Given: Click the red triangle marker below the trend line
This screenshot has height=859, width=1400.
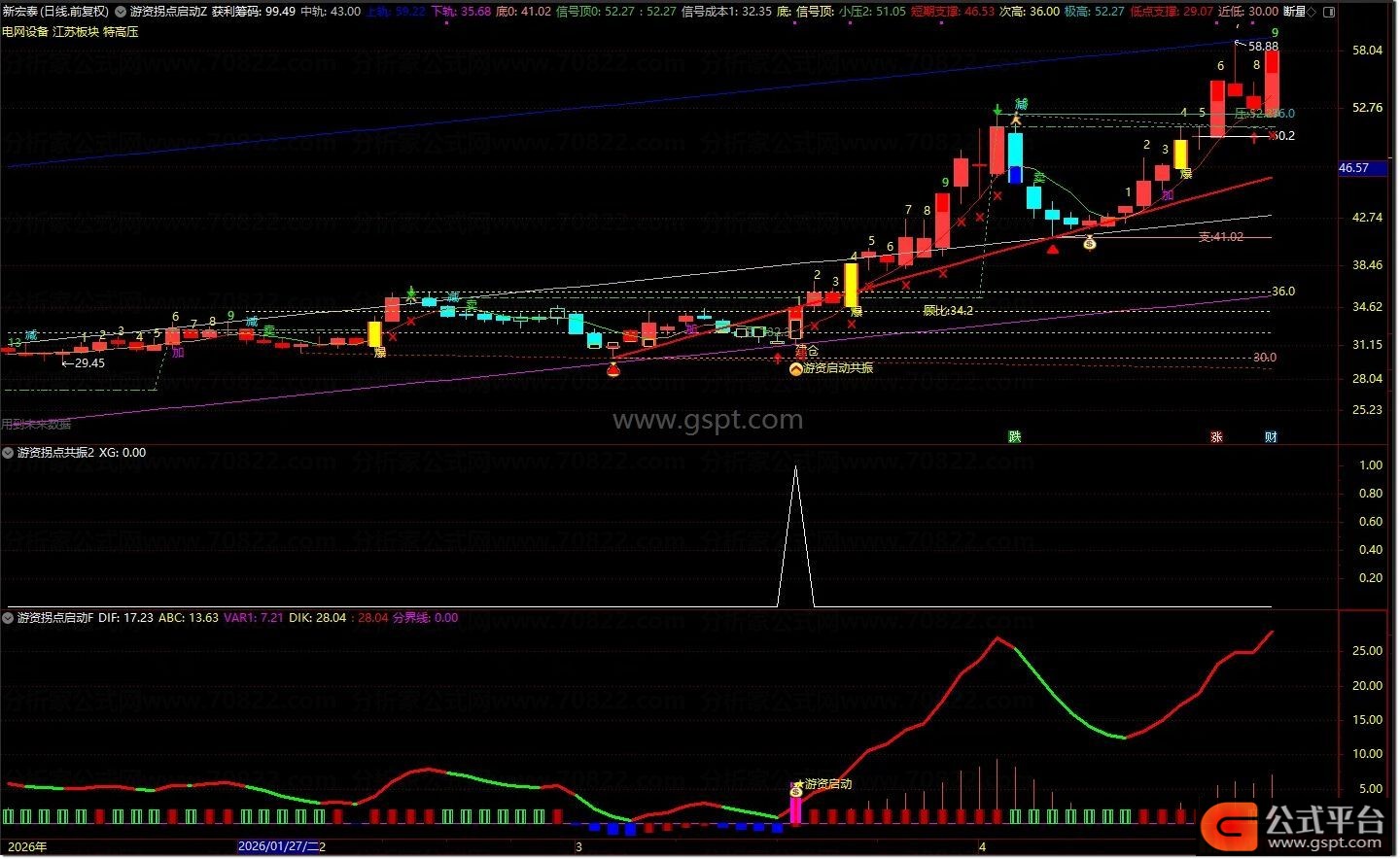Looking at the screenshot, I should [1053, 250].
